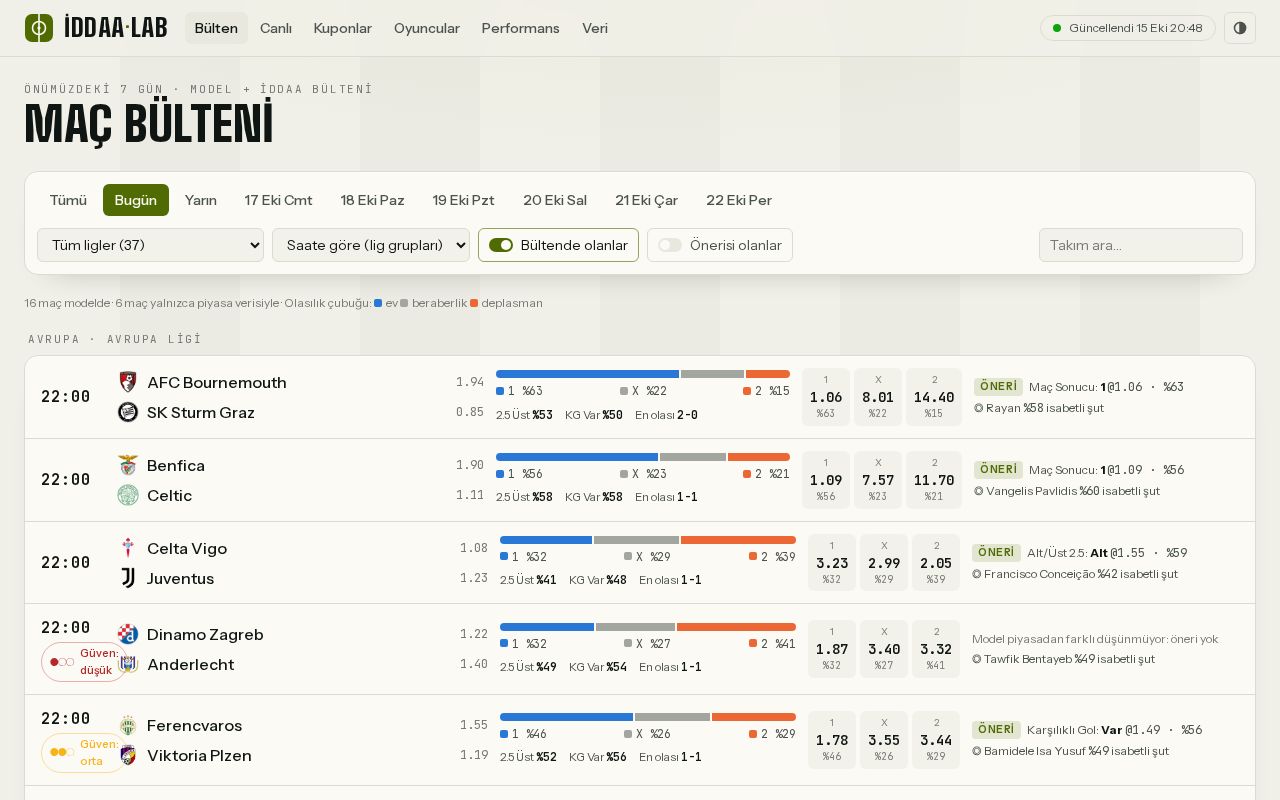The image size is (1280, 800).
Task: Open the Veri navigation tab
Action: tap(595, 28)
